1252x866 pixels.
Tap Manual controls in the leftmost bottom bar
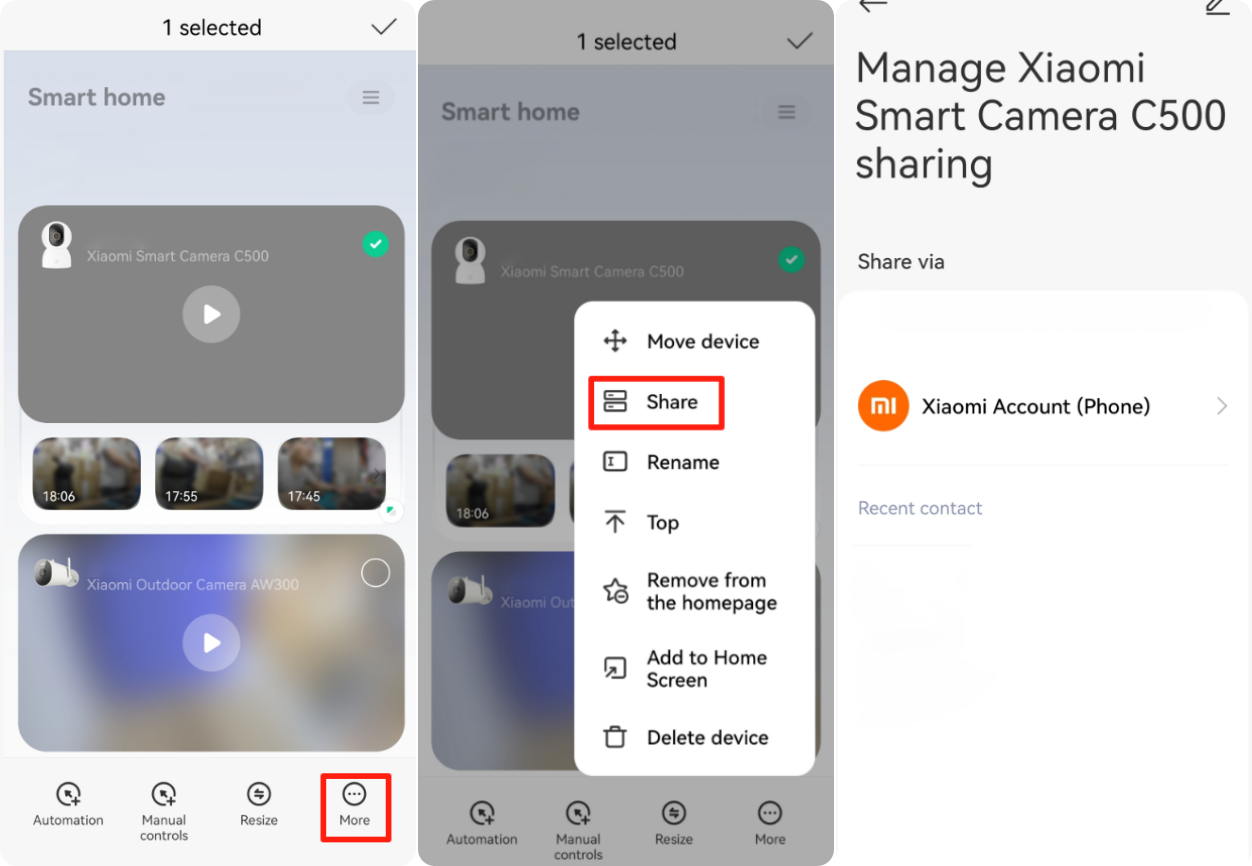click(164, 810)
